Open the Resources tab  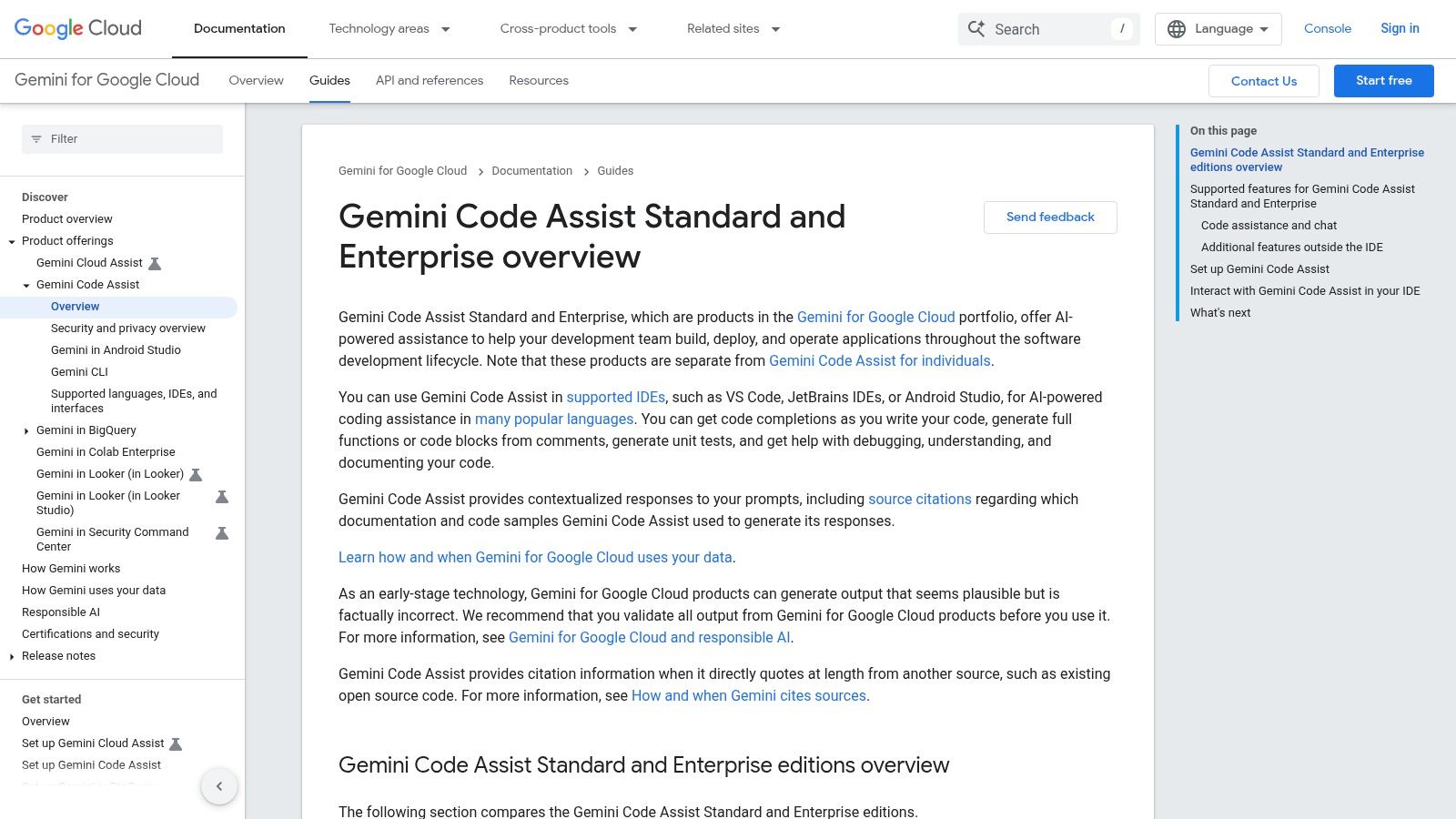[539, 80]
